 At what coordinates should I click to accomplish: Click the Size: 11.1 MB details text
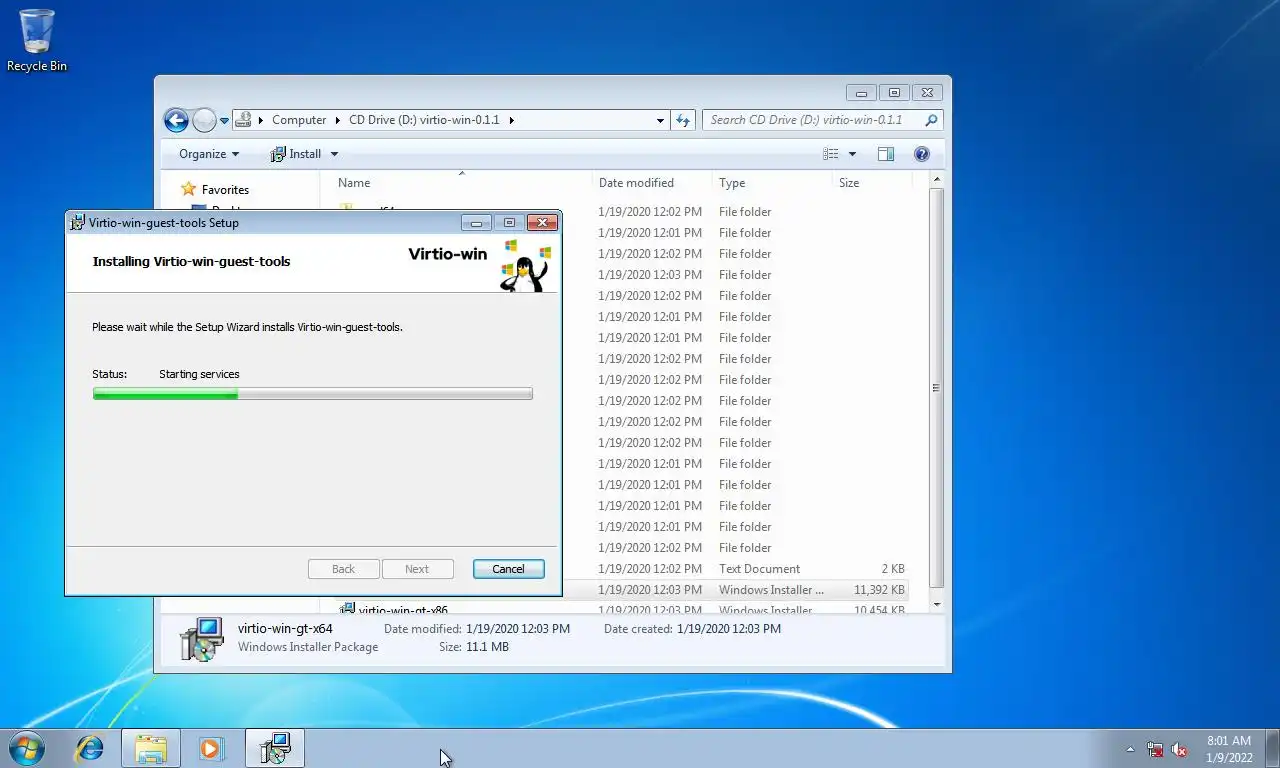474,647
